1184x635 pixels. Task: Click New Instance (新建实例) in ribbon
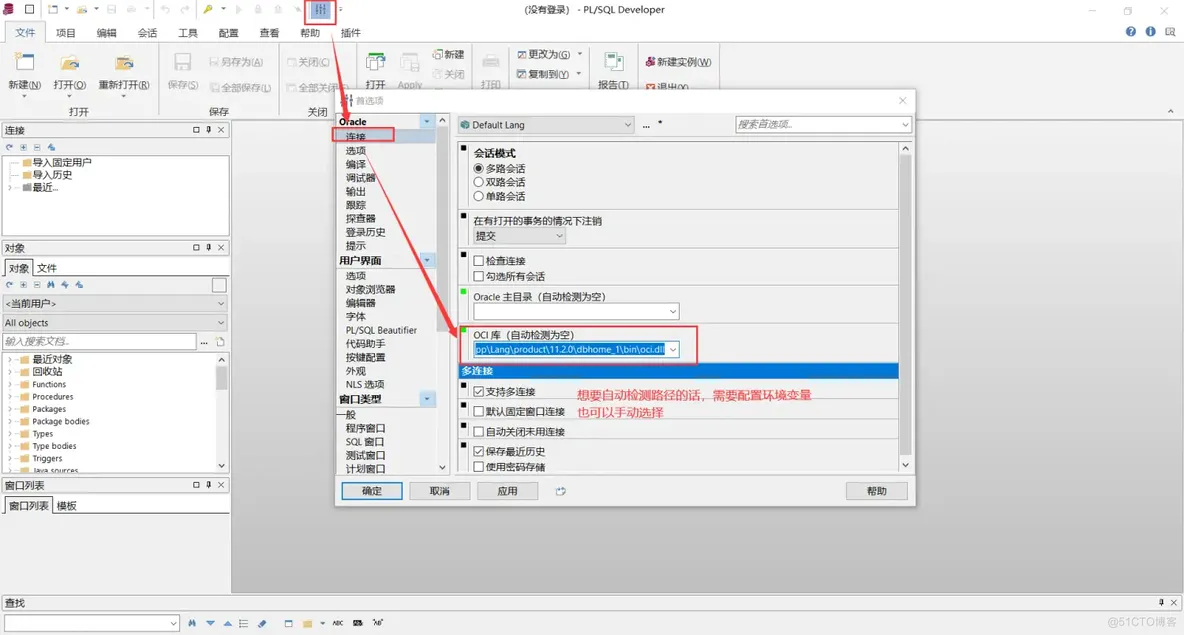point(678,62)
